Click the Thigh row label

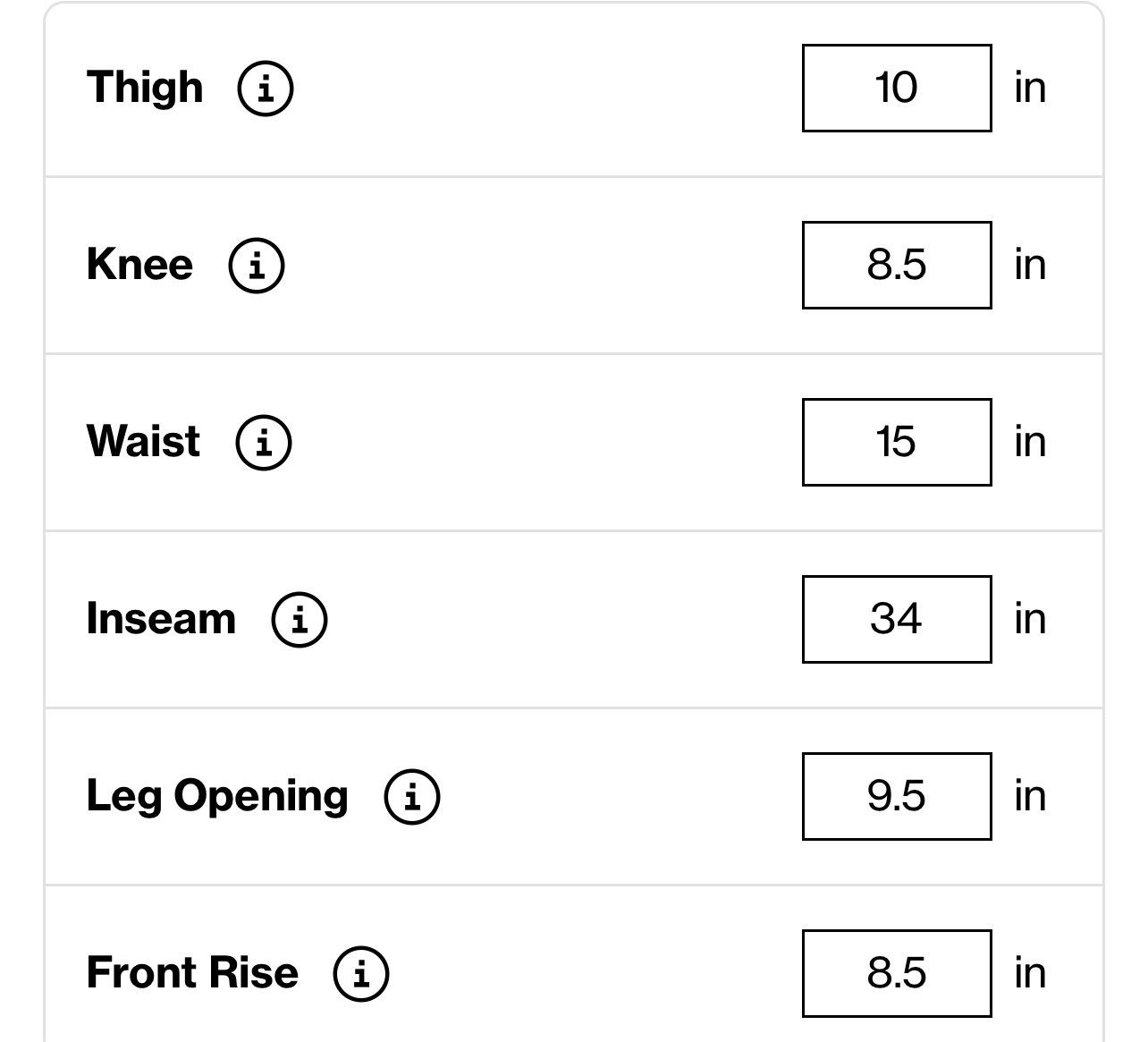coord(145,89)
